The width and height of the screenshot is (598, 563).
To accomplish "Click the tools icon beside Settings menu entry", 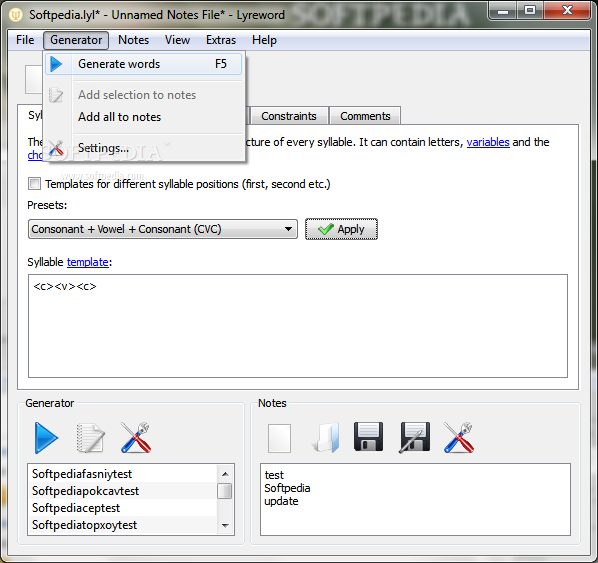I will [56, 148].
